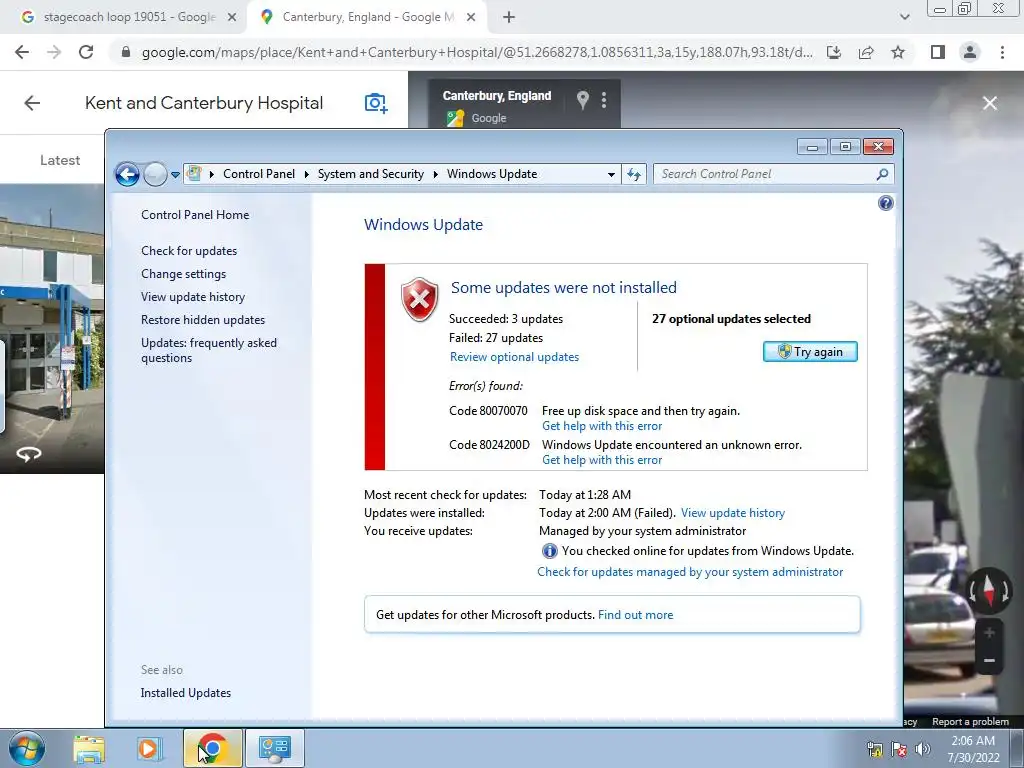This screenshot has width=1024, height=768.
Task: Select Control Panel breadcrumb segment
Action: click(259, 174)
